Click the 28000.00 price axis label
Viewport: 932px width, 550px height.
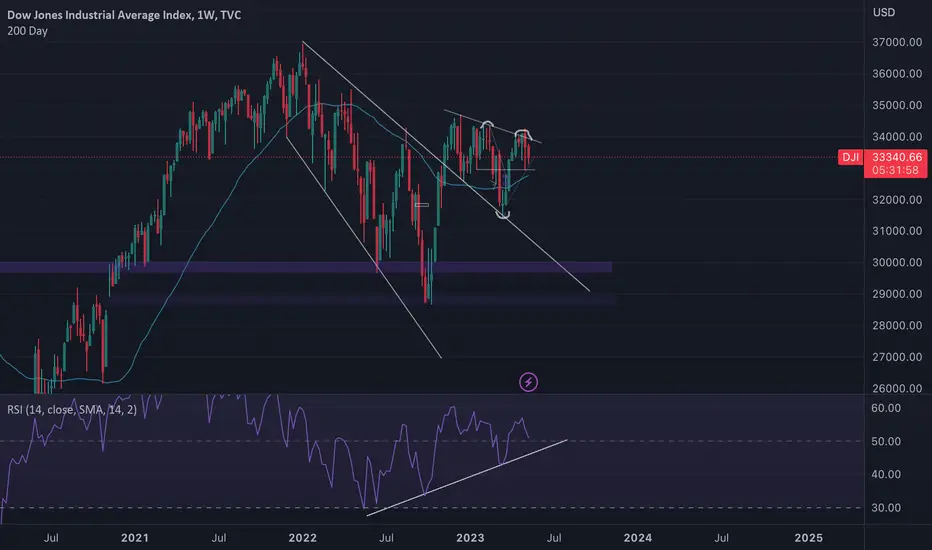click(896, 325)
